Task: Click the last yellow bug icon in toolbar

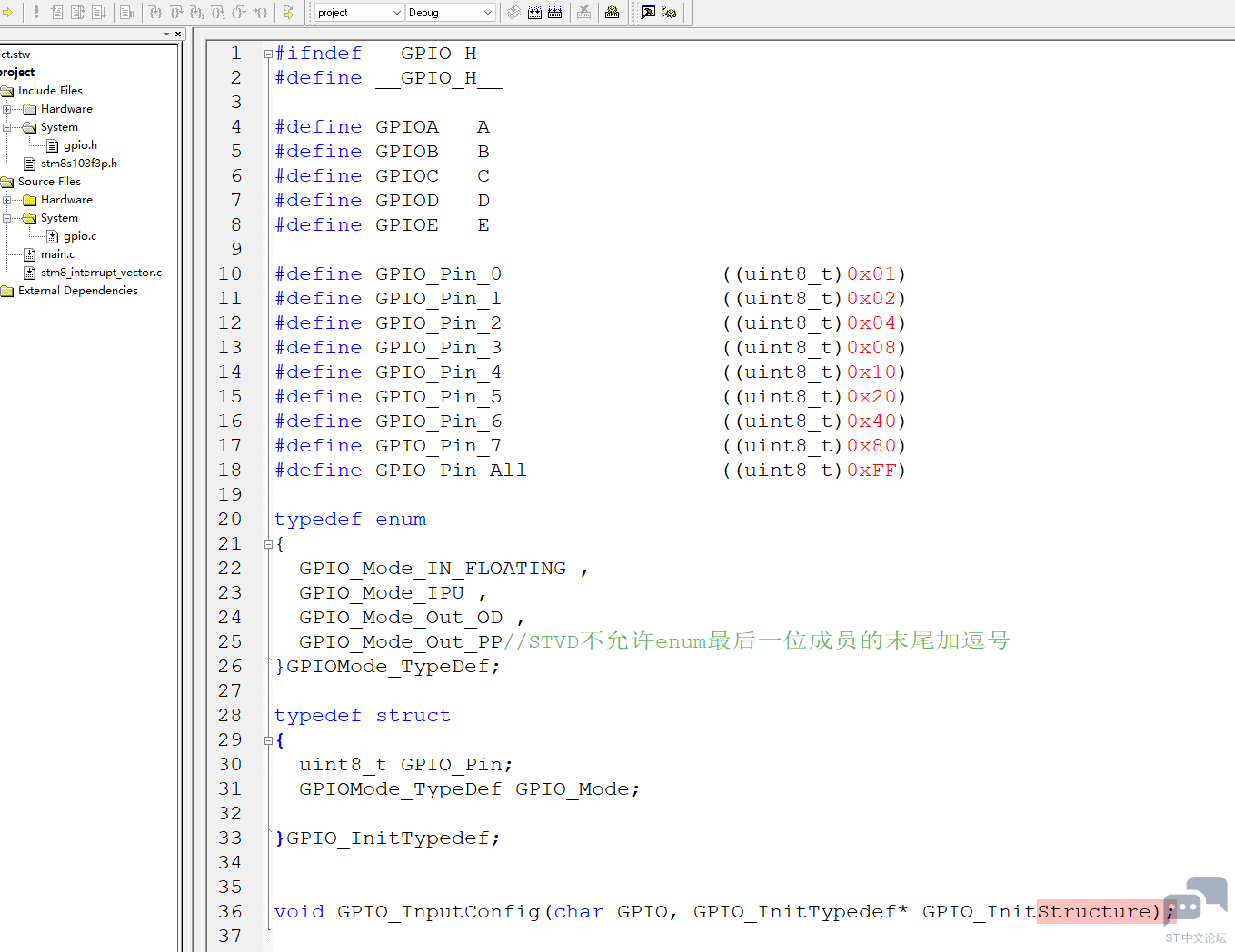Action: pos(670,13)
